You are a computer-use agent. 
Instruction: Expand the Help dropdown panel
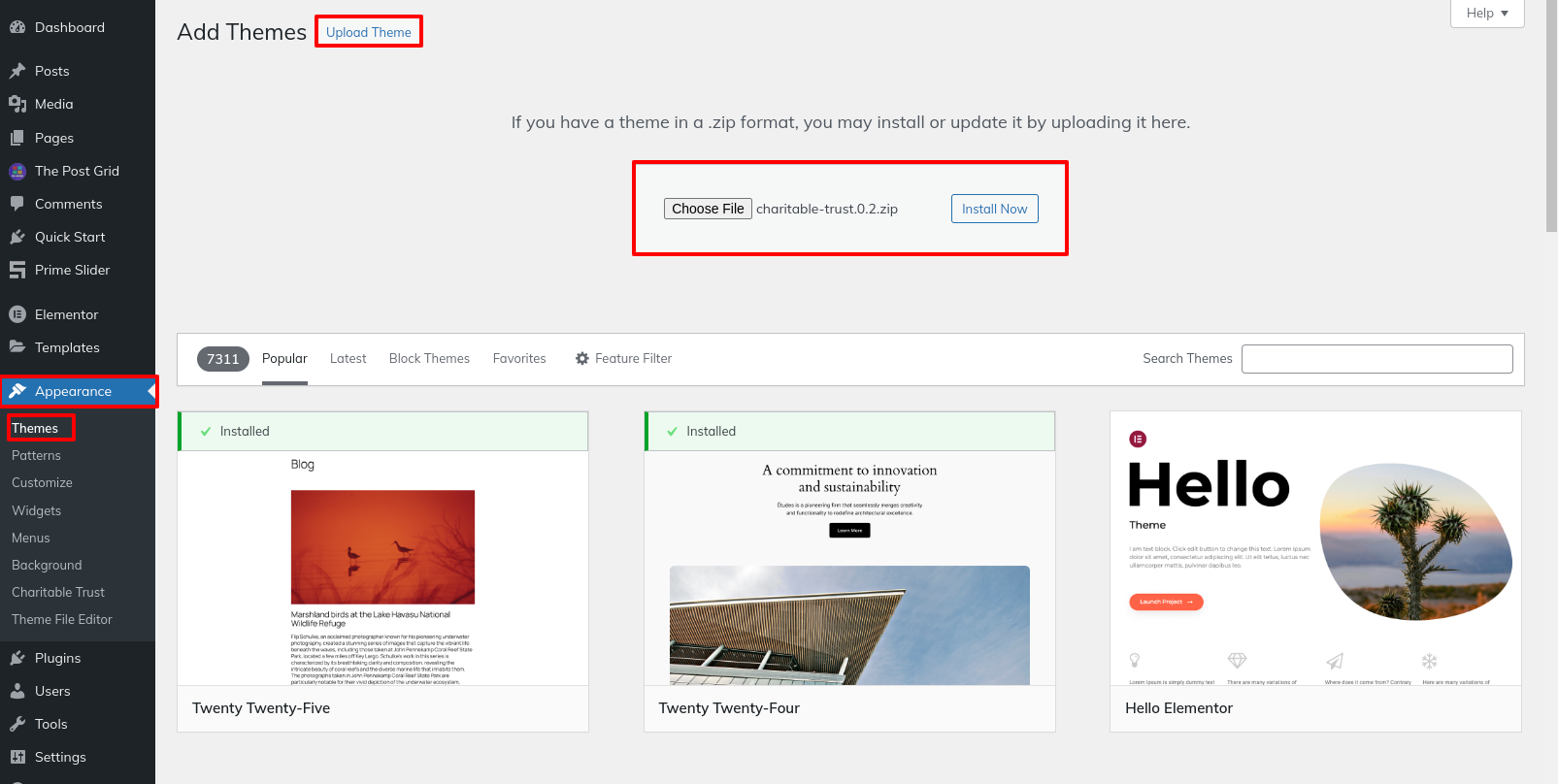tap(1486, 14)
